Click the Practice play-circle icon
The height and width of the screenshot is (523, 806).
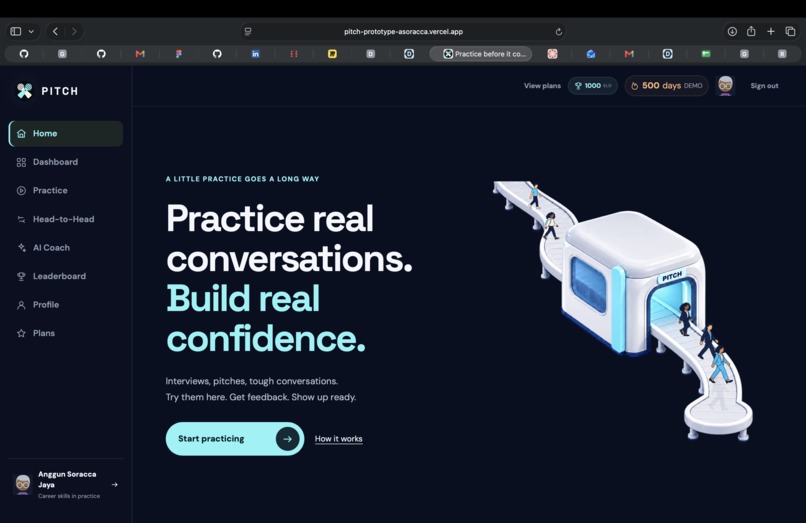(21, 191)
